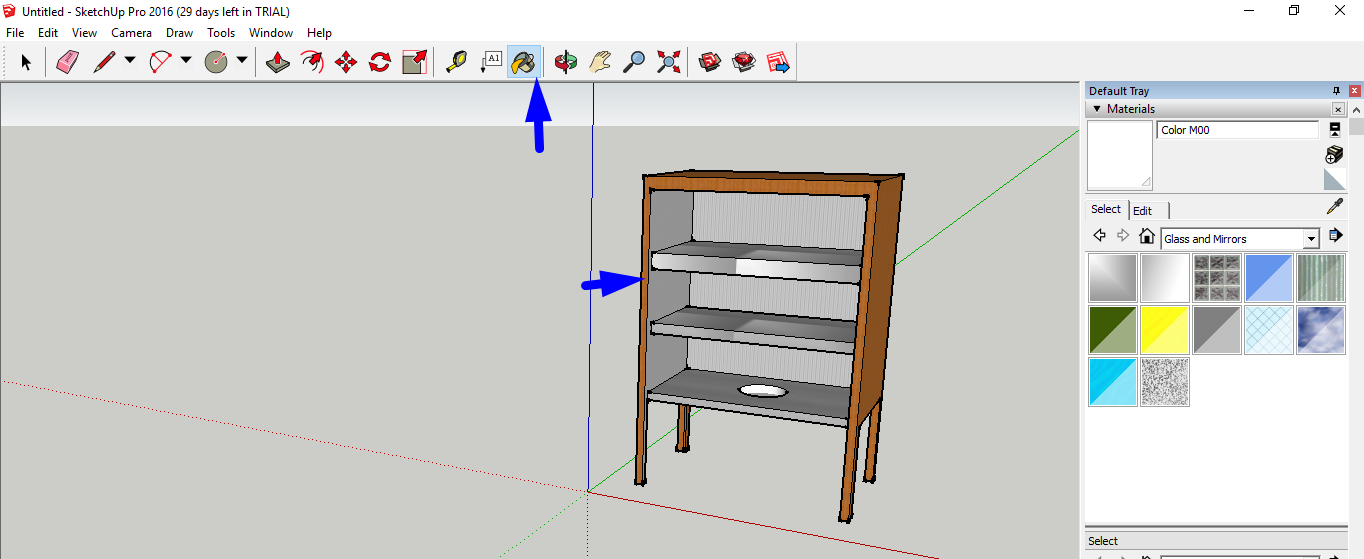This screenshot has height=559, width=1364.
Task: Open the In Model home icon
Action: click(x=1147, y=237)
